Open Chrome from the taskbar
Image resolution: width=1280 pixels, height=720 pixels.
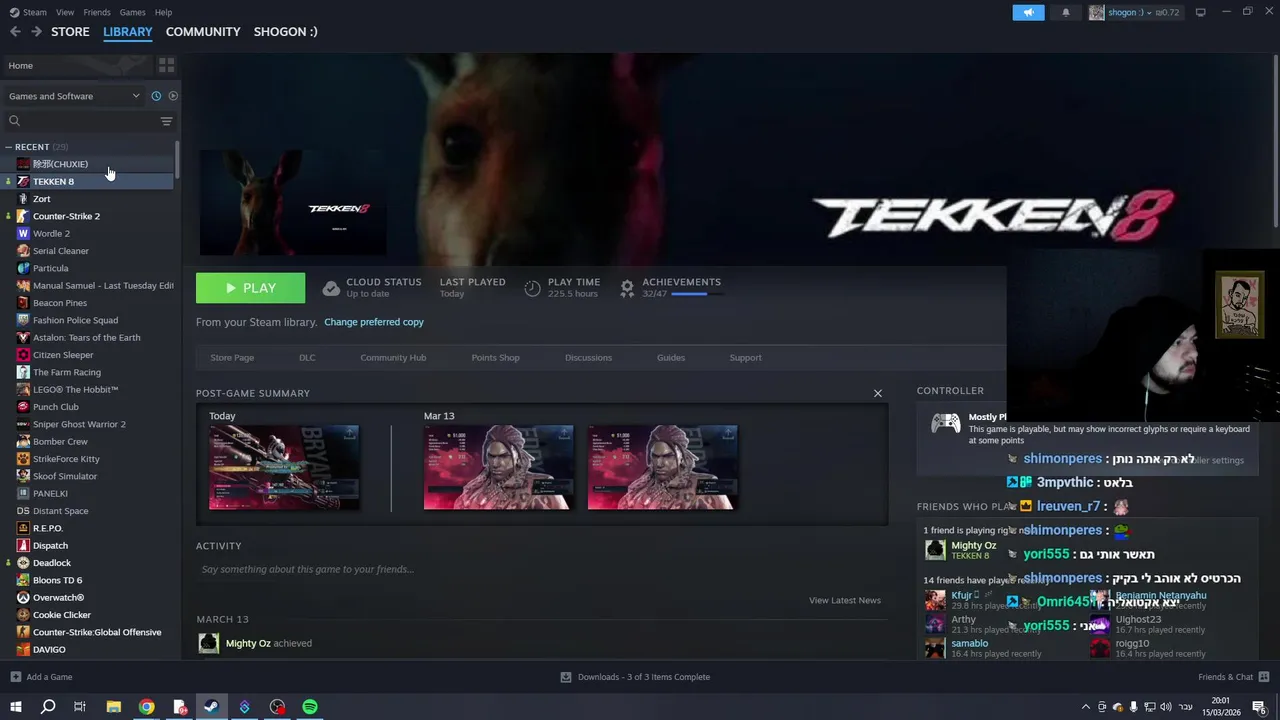(147, 707)
